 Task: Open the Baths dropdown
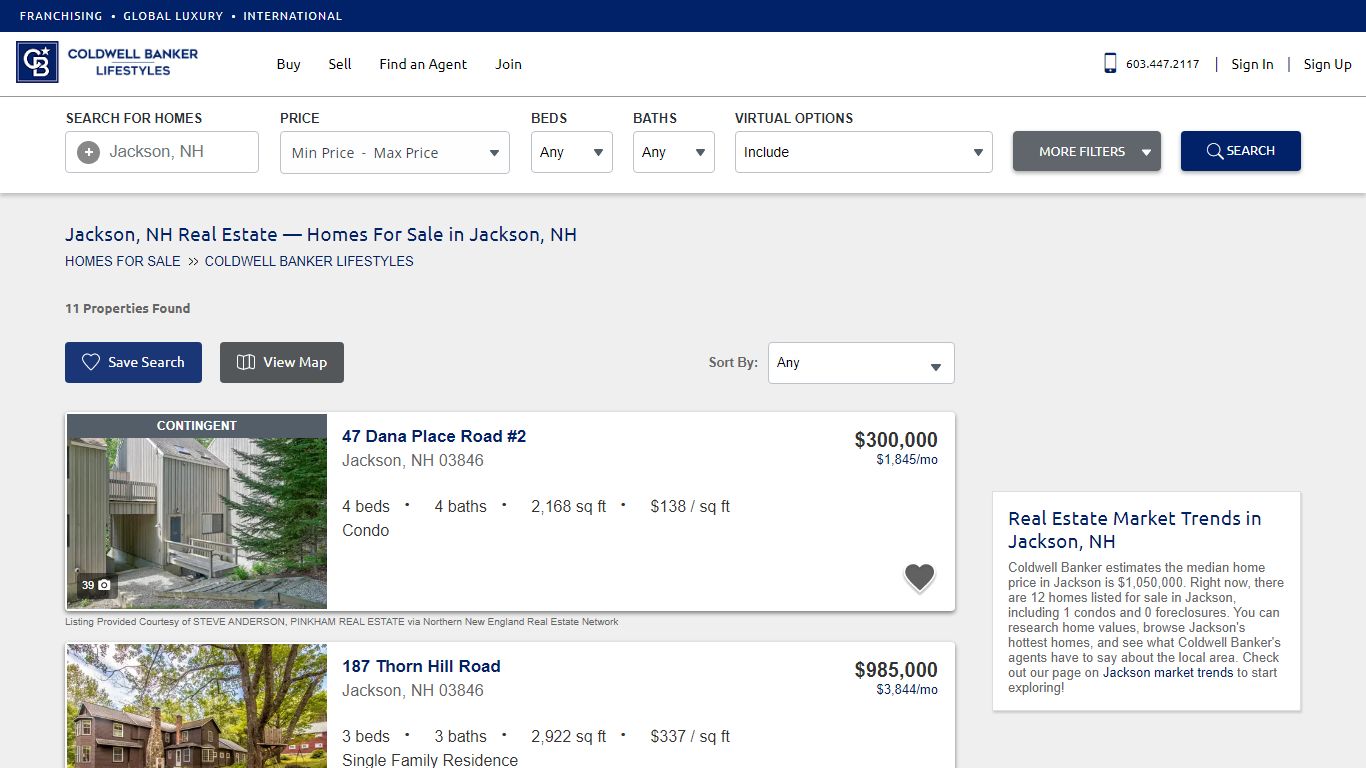[x=674, y=152]
